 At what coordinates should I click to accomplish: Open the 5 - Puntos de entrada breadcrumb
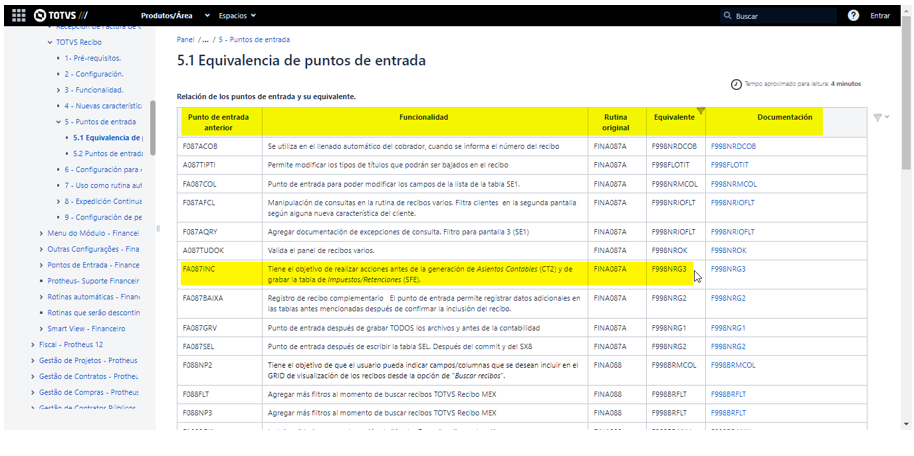(x=254, y=40)
